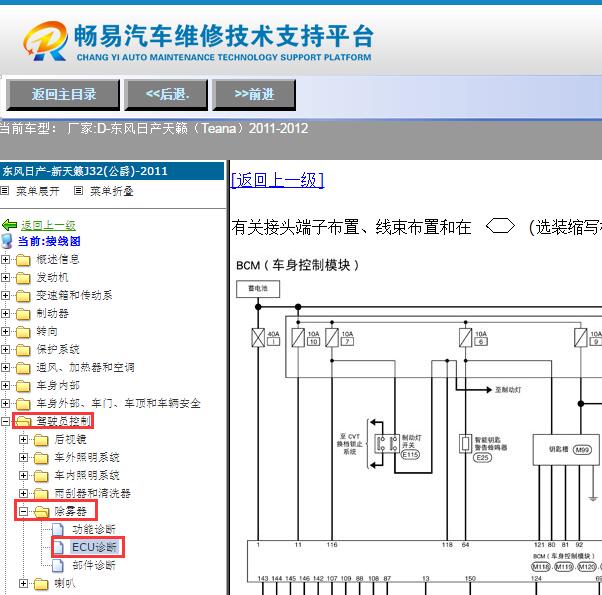Click the 菜单折叠 list icon
This screenshot has width=602, height=595.
(78, 190)
